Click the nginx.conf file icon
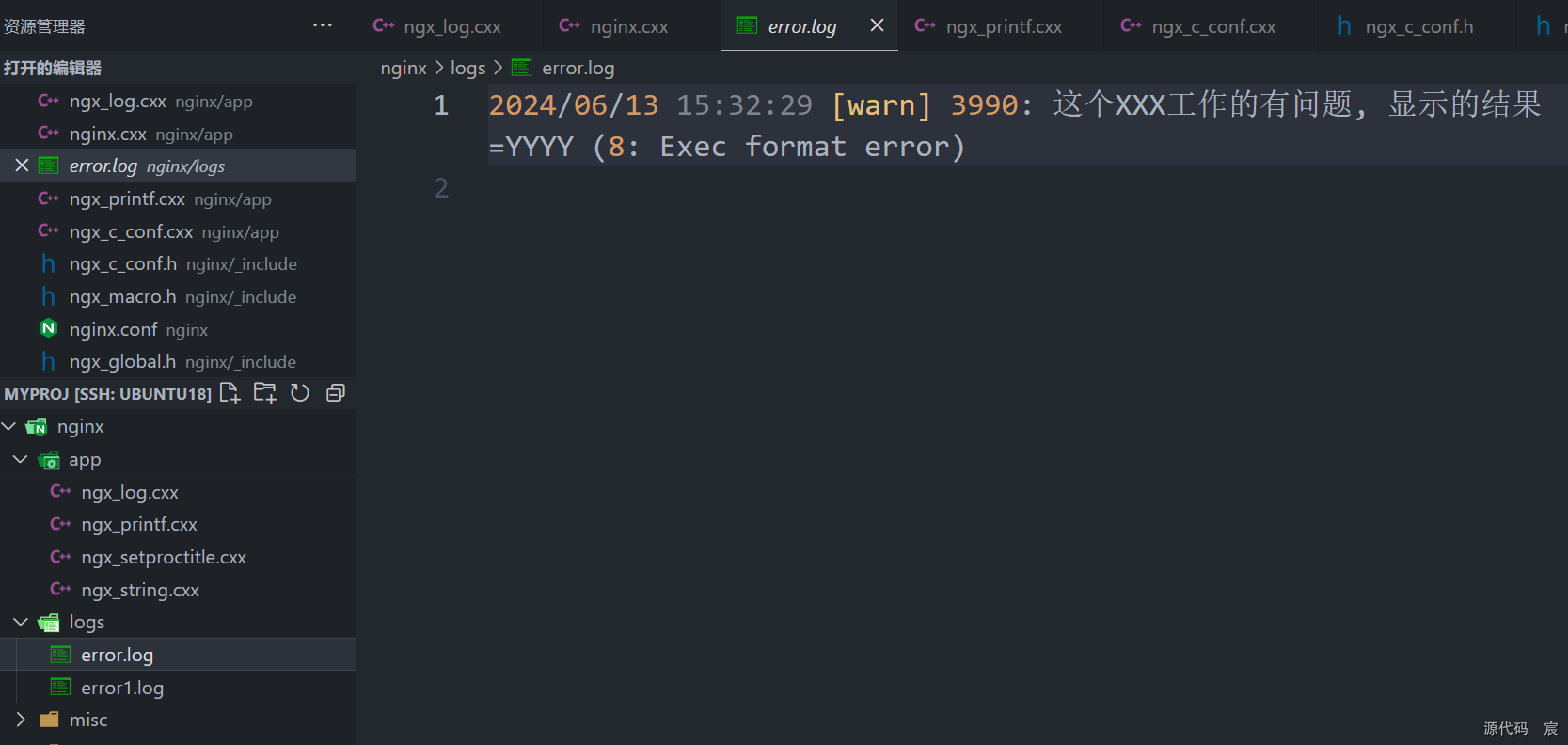1568x745 pixels. (48, 328)
